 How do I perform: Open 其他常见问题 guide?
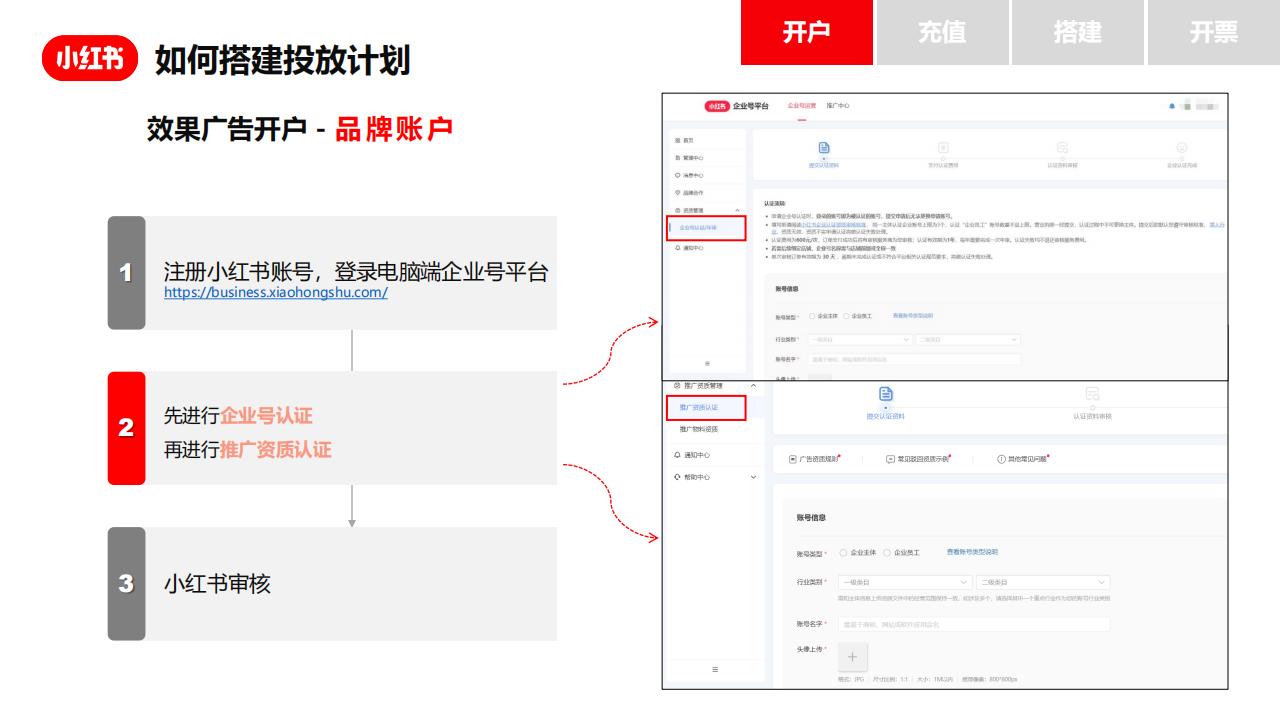pyautogui.click(x=1024, y=459)
